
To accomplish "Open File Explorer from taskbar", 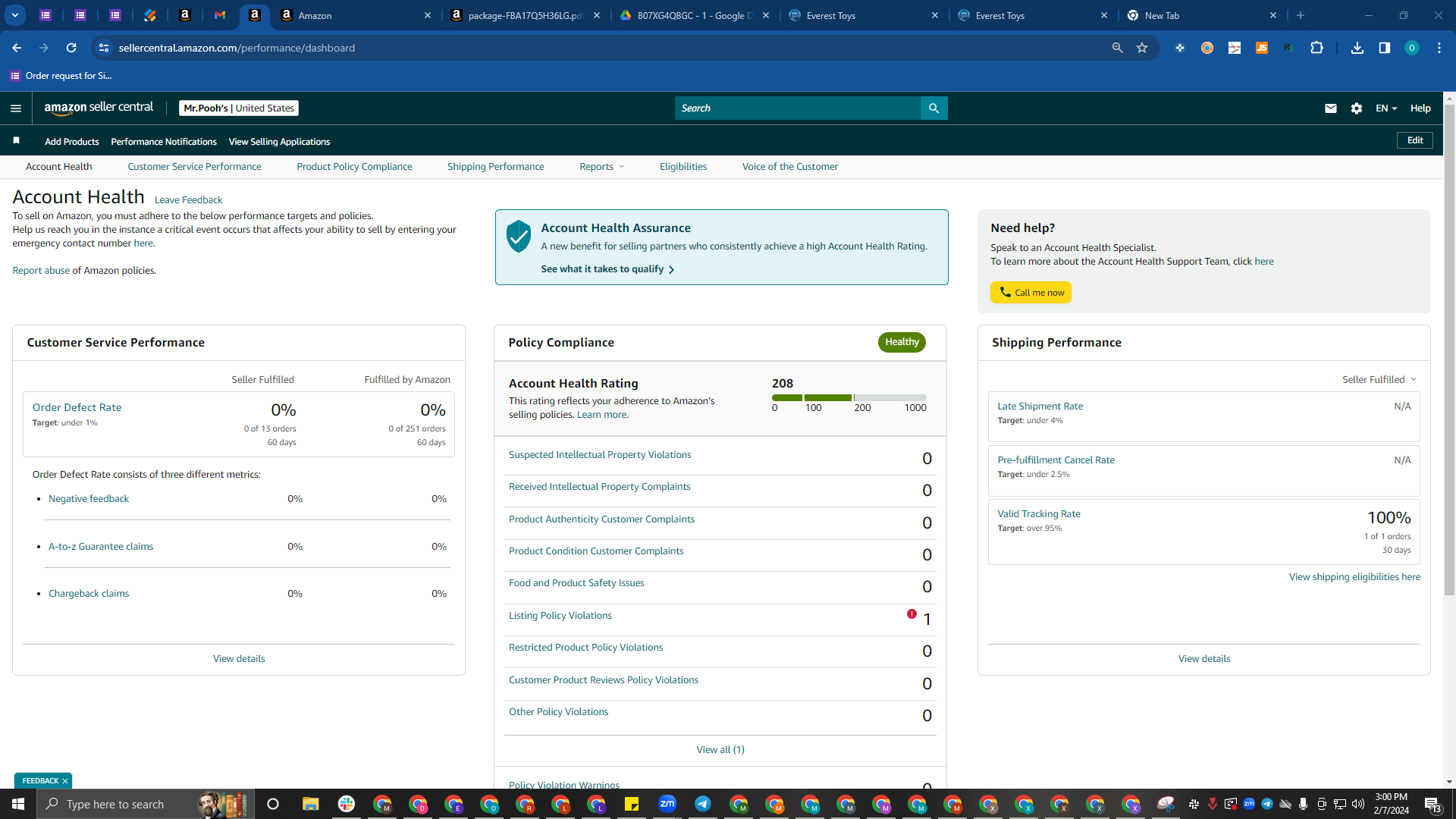I will pos(311,804).
